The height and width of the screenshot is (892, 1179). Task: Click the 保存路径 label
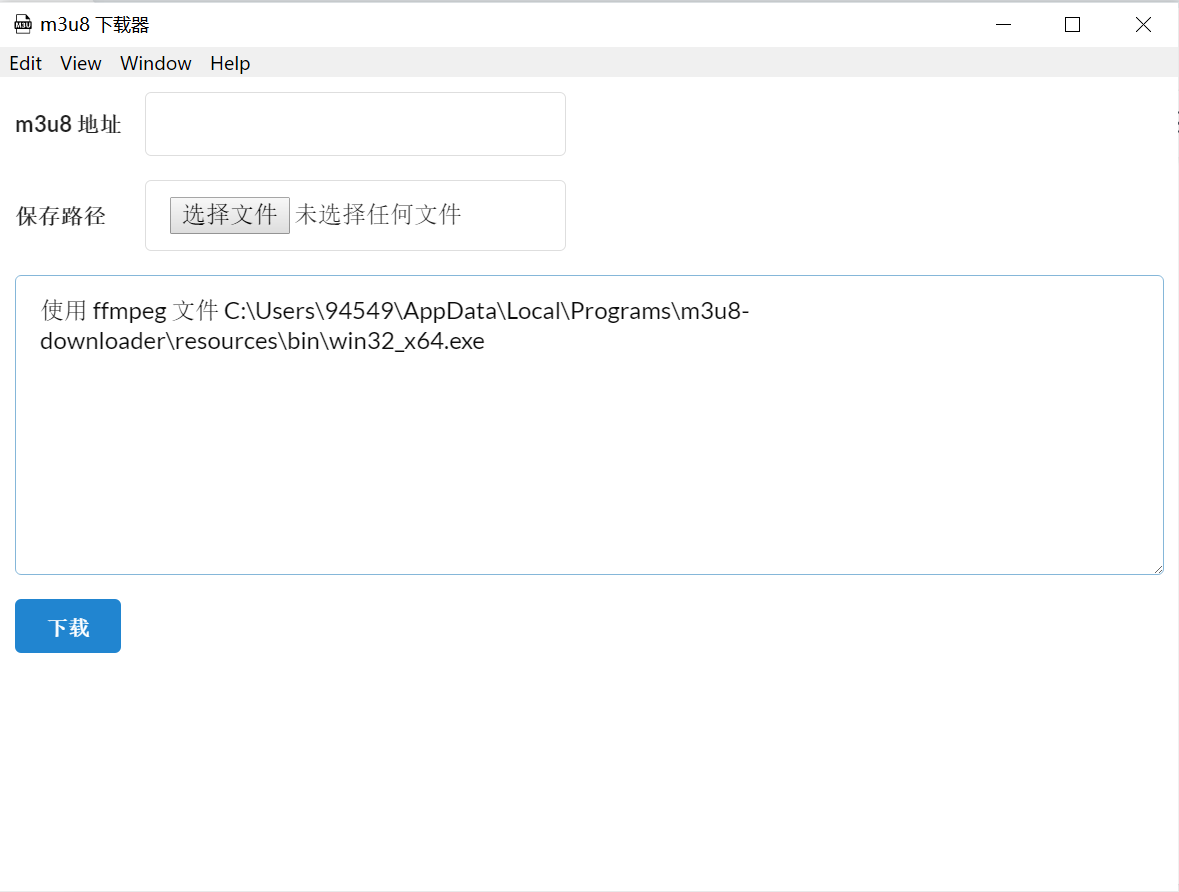point(61,216)
